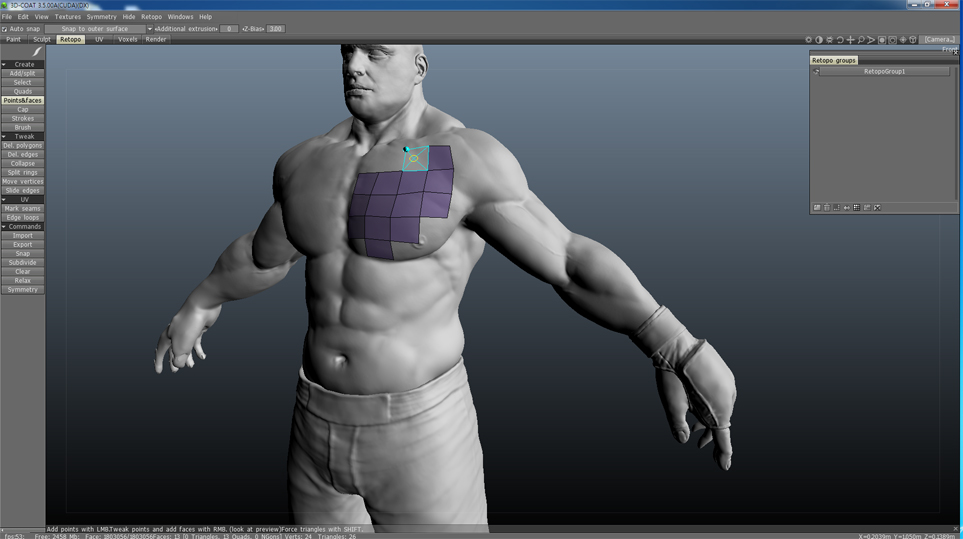Open the Symmetry menu
Screen dimensions: 963x539
click(x=101, y=17)
